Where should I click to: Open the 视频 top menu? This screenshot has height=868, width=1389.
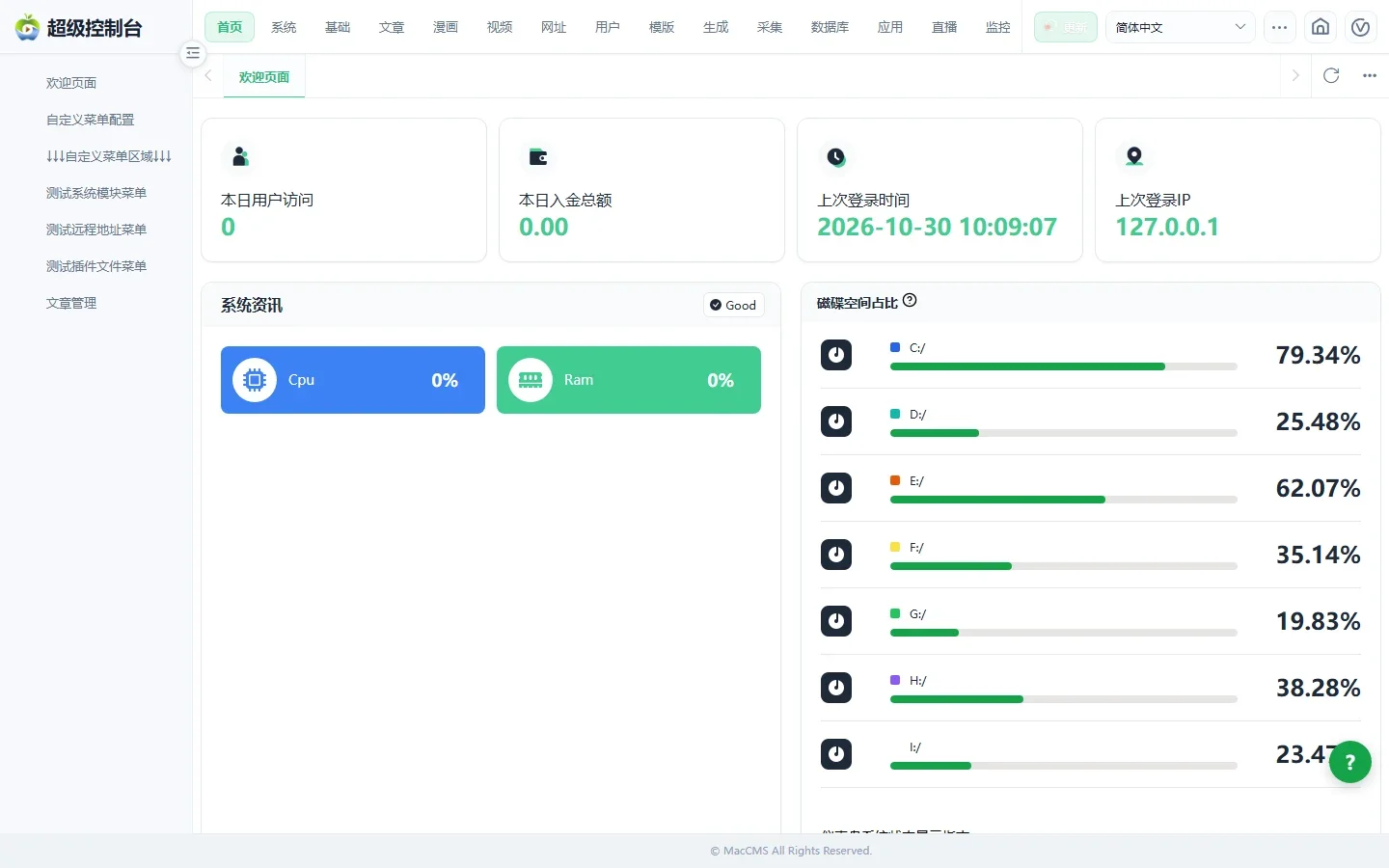[500, 27]
